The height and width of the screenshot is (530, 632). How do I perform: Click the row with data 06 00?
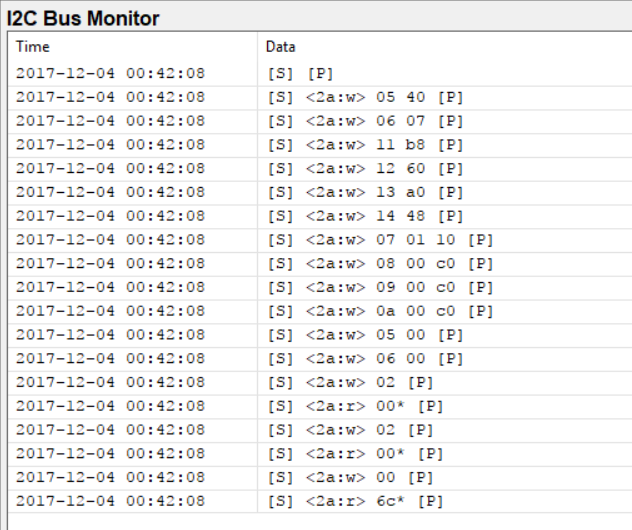(x=365, y=359)
